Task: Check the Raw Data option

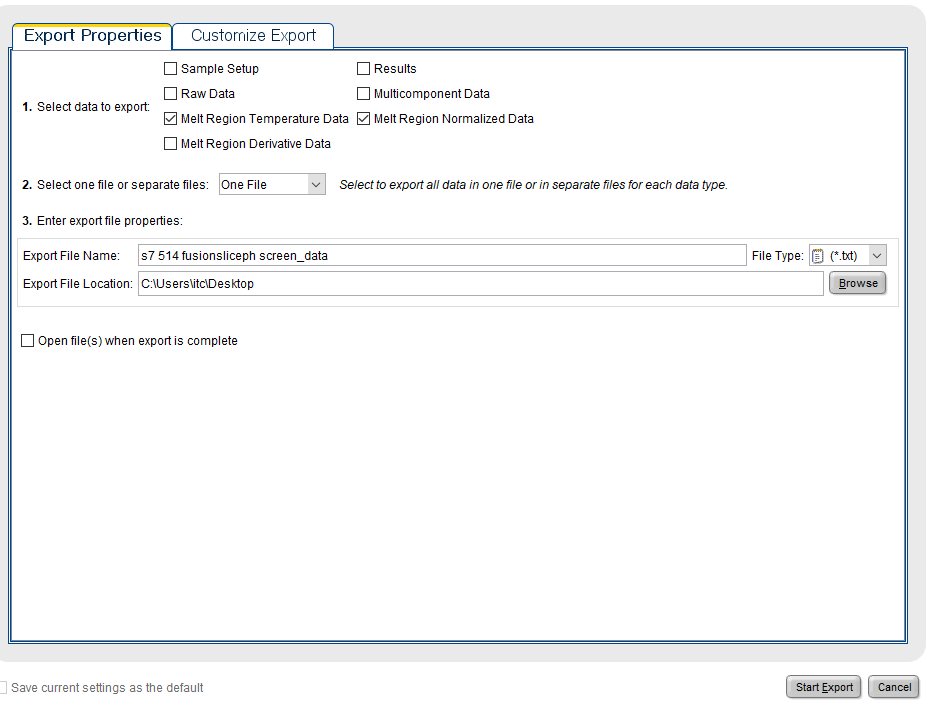Action: pos(170,94)
